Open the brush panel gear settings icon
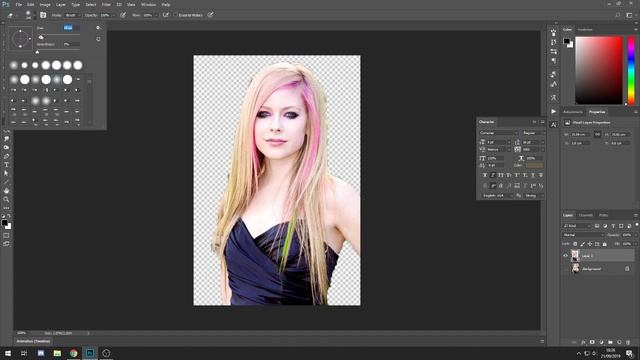This screenshot has width=640, height=360. pyautogui.click(x=98, y=28)
